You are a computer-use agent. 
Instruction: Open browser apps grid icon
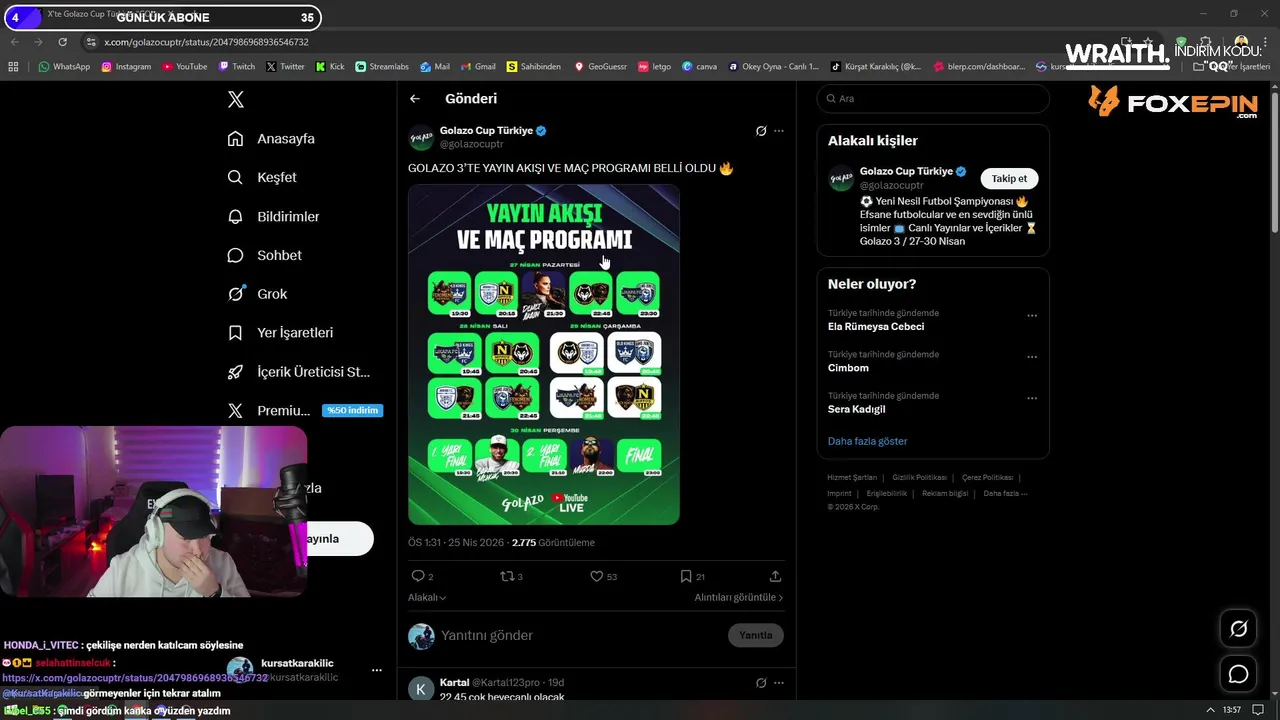13,67
